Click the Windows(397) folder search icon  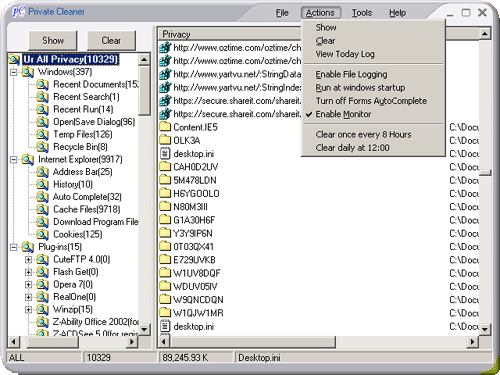pos(28,72)
